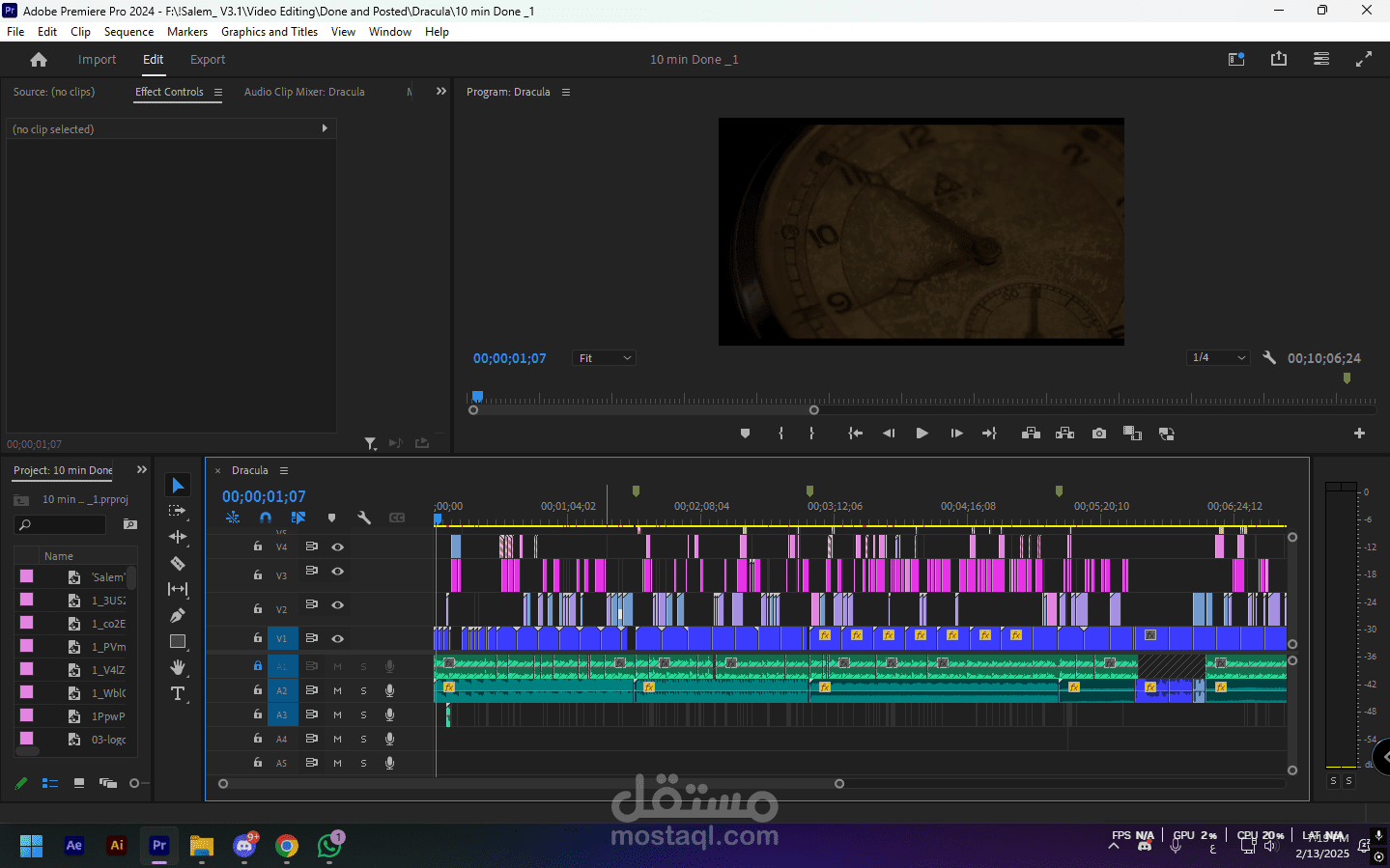Go to the Export workspace
The height and width of the screenshot is (868, 1390).
pyautogui.click(x=208, y=60)
